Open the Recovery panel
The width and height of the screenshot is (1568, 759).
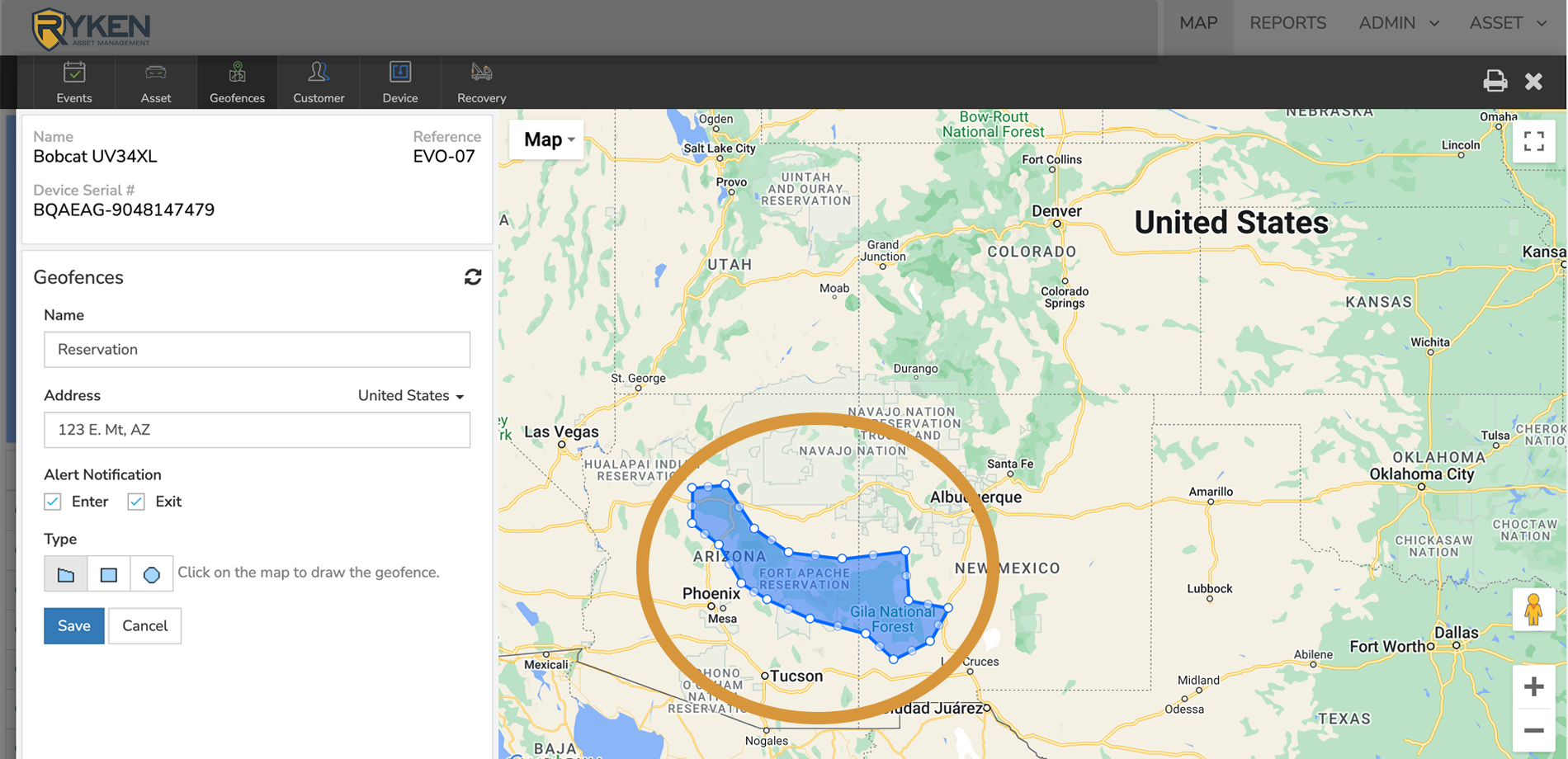tap(480, 82)
